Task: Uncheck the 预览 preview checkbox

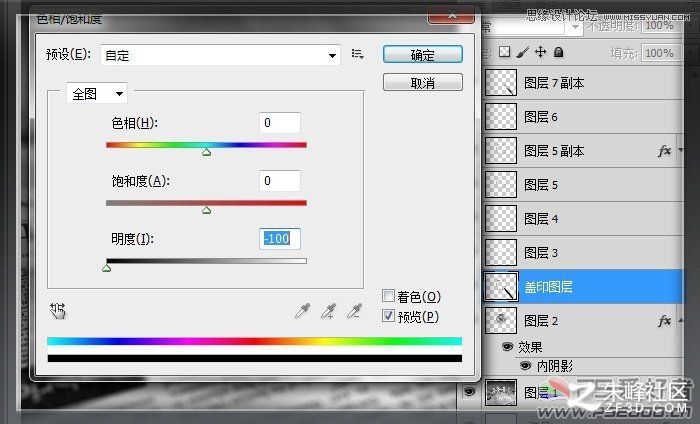Action: [388, 316]
